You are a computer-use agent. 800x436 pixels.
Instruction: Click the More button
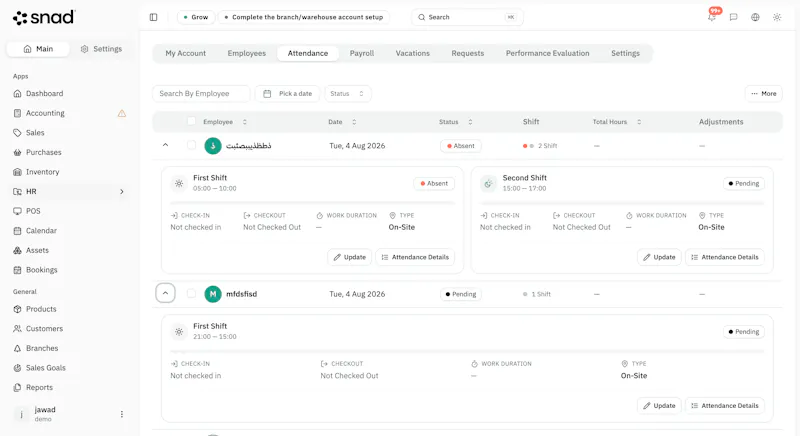pyautogui.click(x=764, y=94)
